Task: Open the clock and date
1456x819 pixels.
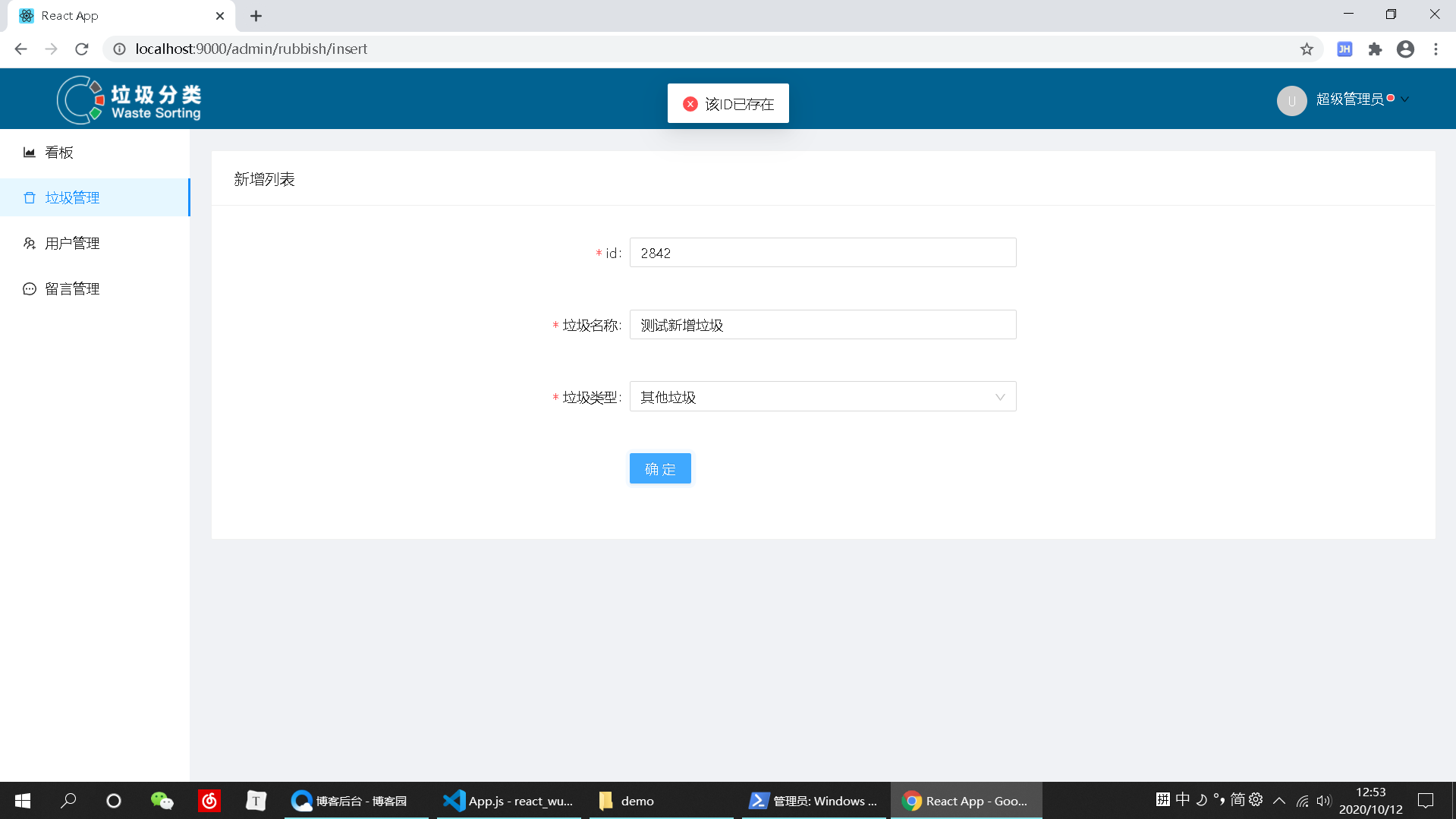Action: 1371,801
